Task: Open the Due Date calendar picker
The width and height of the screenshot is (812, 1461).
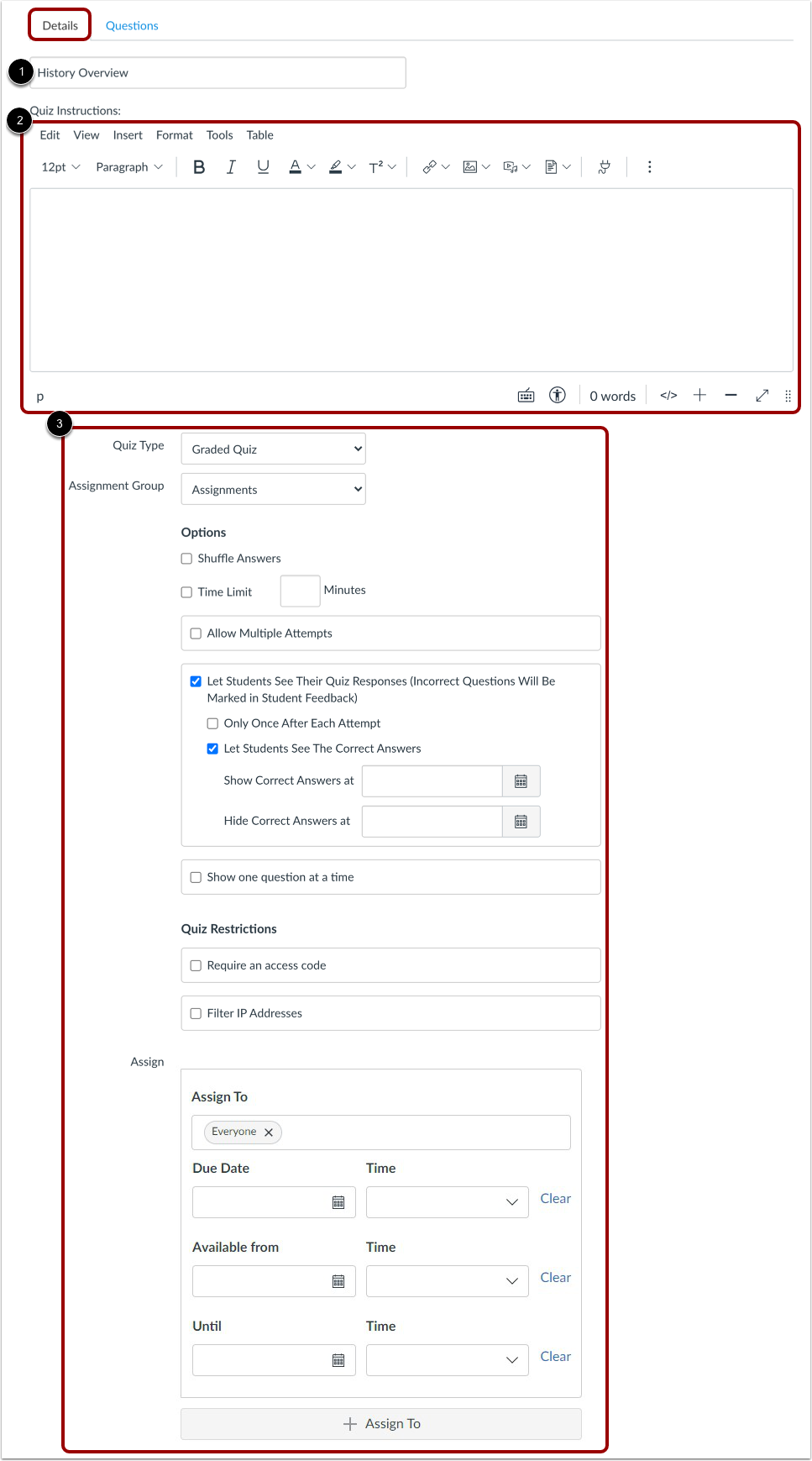Action: click(338, 1202)
